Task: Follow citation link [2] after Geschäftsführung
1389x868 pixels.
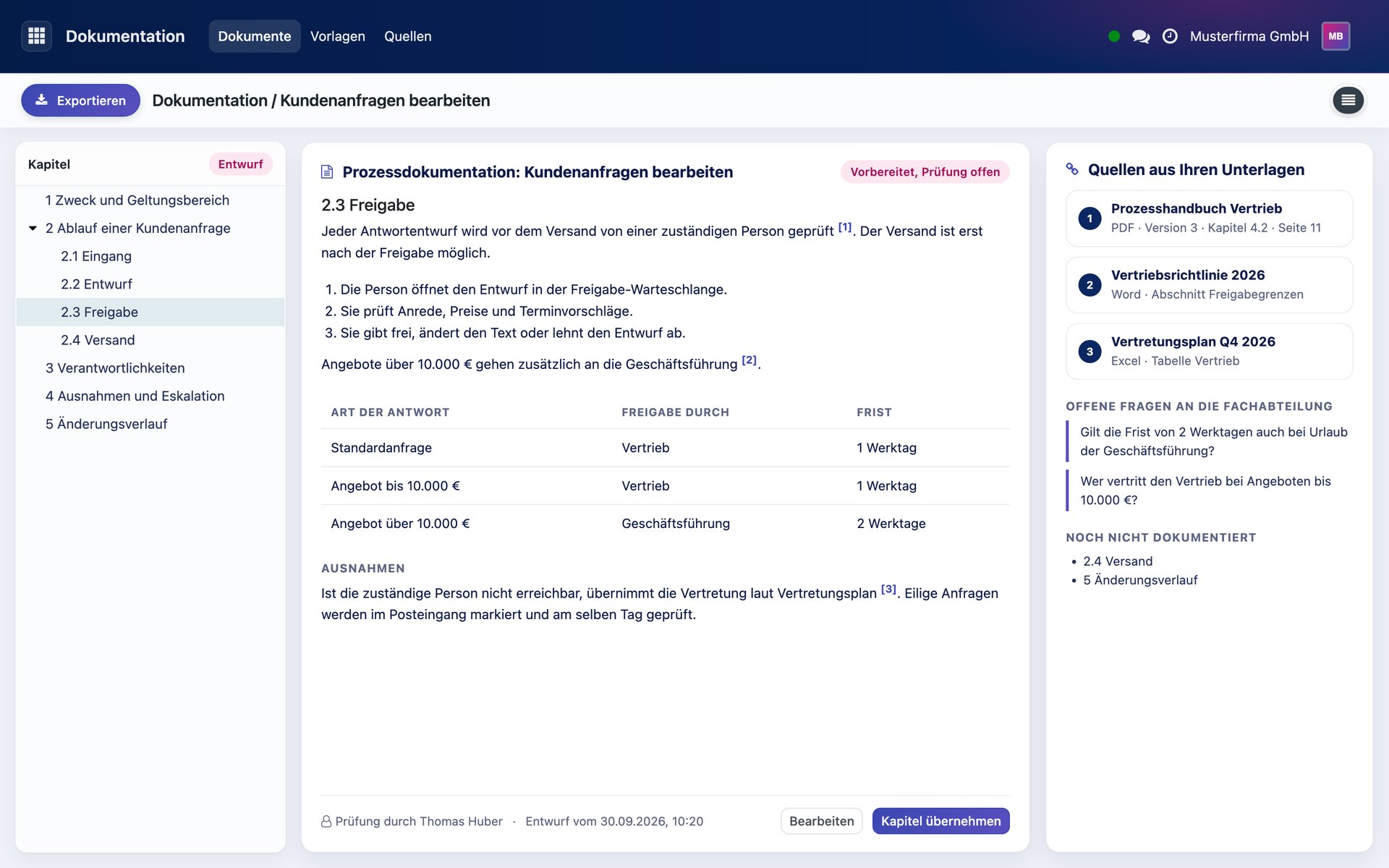Action: pos(749,360)
